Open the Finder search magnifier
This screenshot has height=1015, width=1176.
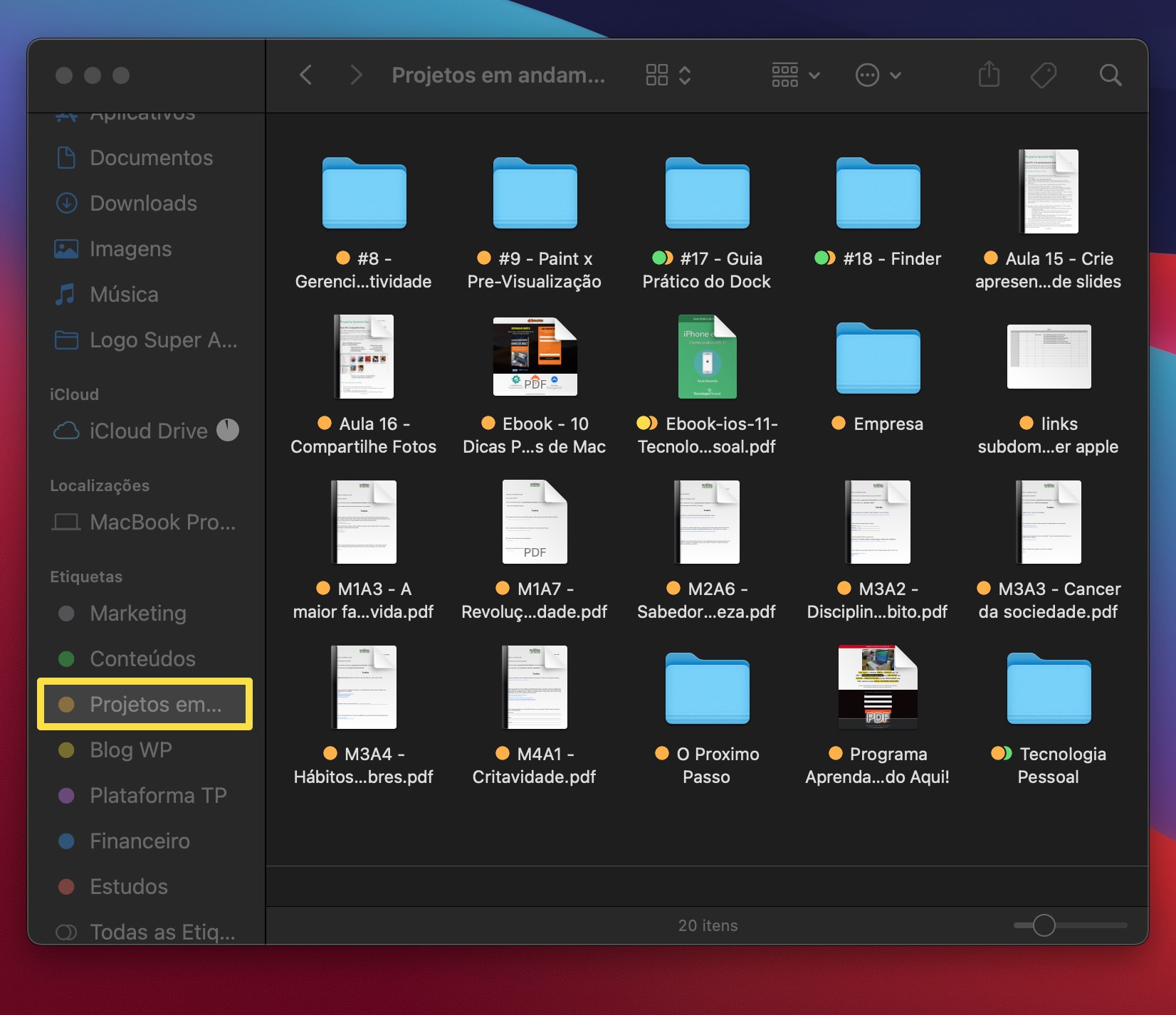[1110, 75]
